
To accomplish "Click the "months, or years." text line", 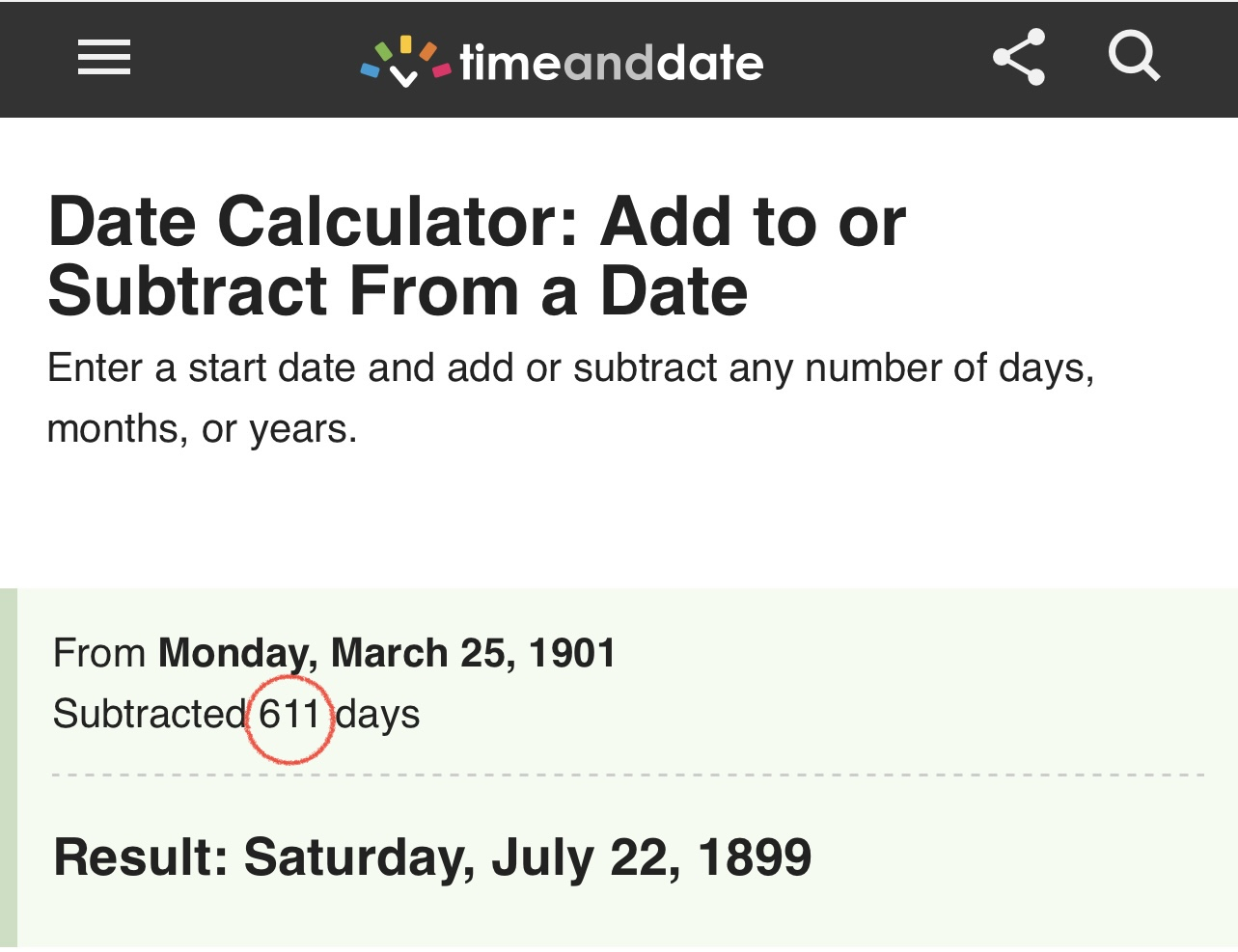I will coord(202,429).
